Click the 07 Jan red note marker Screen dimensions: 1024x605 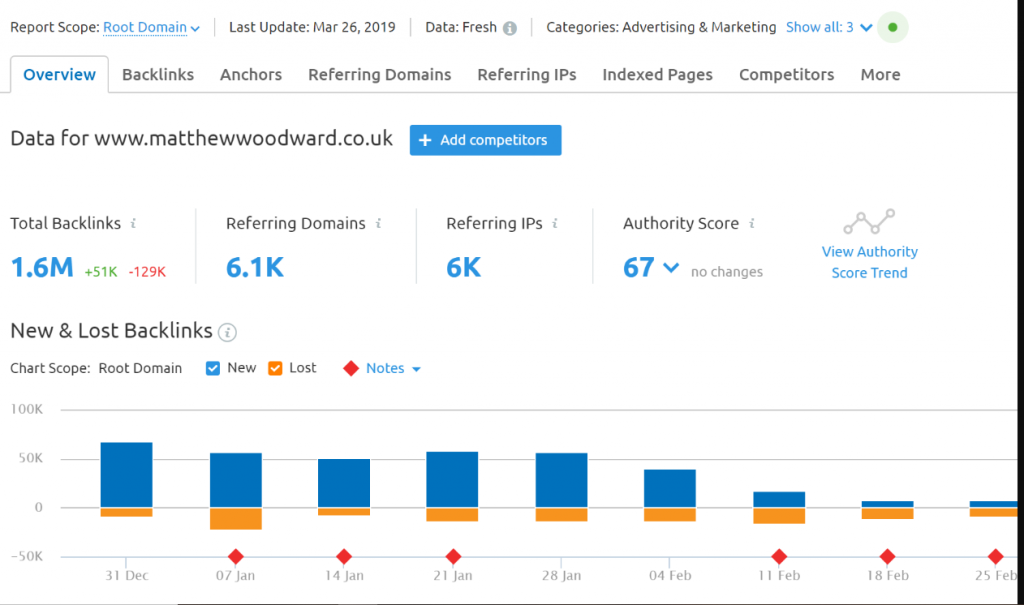coord(236,557)
